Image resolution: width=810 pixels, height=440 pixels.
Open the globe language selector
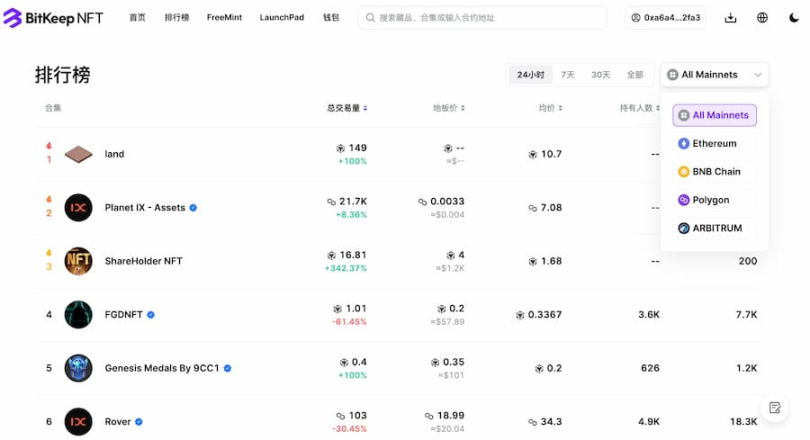(762, 18)
